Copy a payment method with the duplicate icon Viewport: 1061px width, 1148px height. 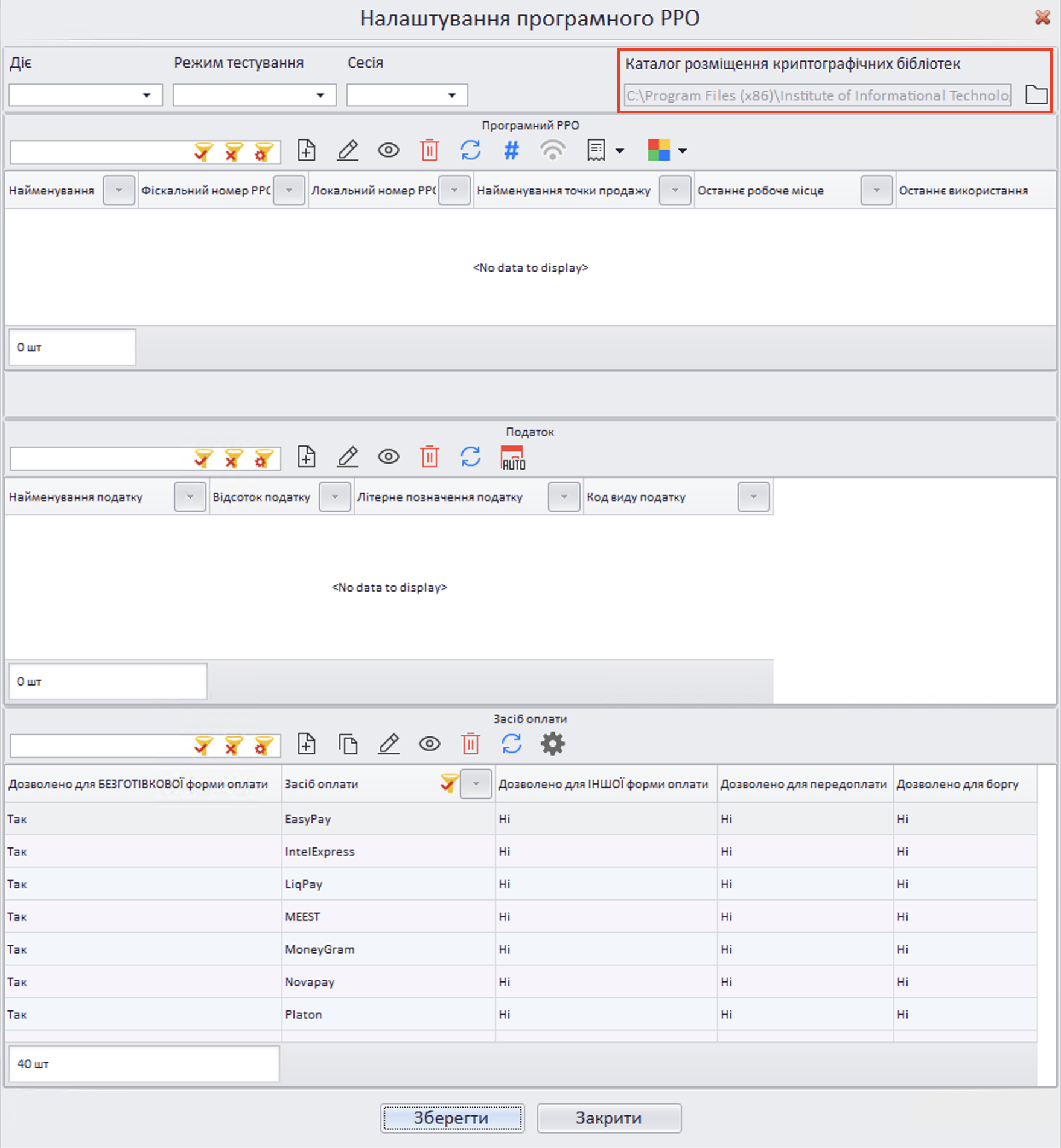coord(348,744)
